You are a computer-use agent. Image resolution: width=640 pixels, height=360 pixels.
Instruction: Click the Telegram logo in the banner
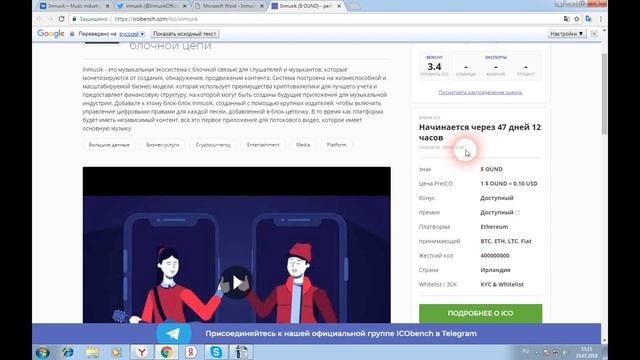173,333
